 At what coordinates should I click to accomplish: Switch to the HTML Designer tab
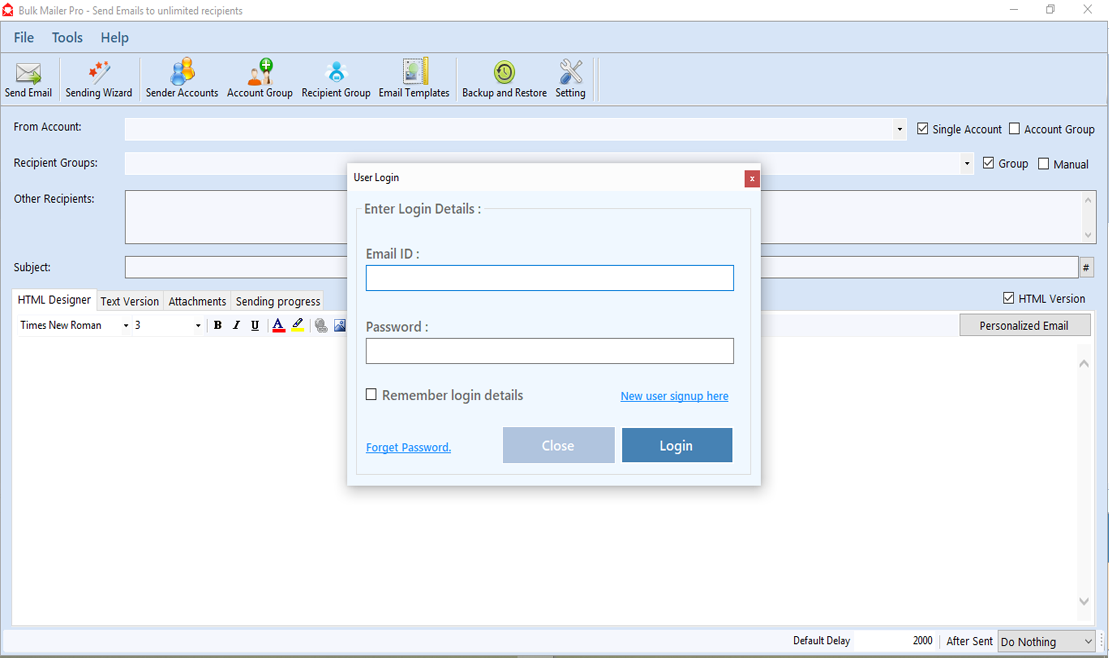(x=54, y=300)
